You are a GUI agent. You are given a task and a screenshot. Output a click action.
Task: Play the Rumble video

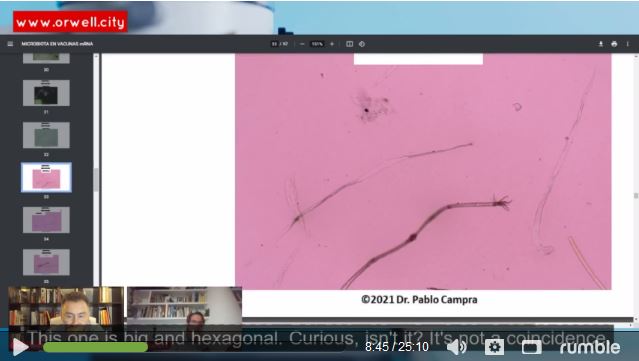tap(20, 347)
